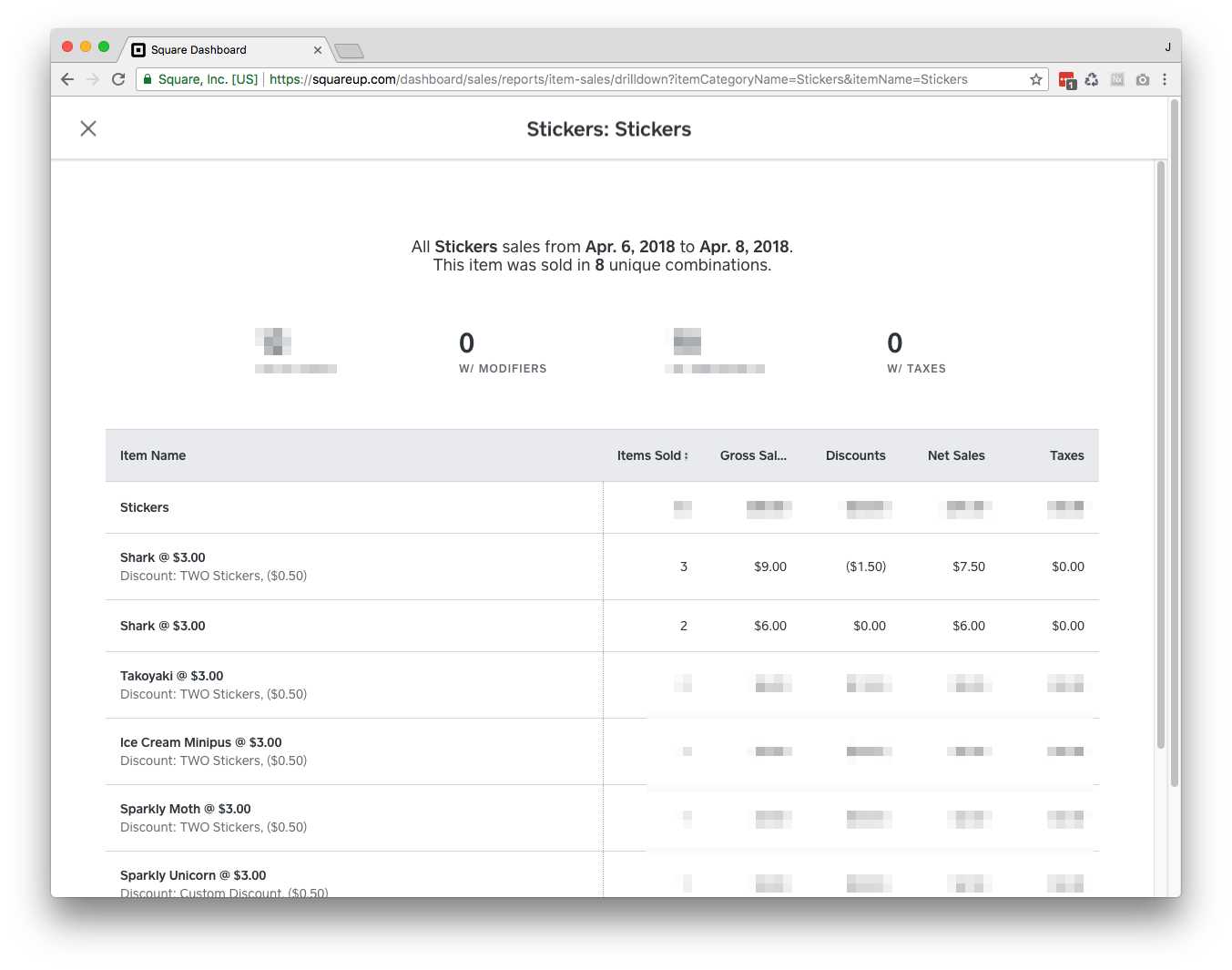The width and height of the screenshot is (1232, 970).
Task: Click the inner report panel scrollbar
Action: pos(1161,455)
